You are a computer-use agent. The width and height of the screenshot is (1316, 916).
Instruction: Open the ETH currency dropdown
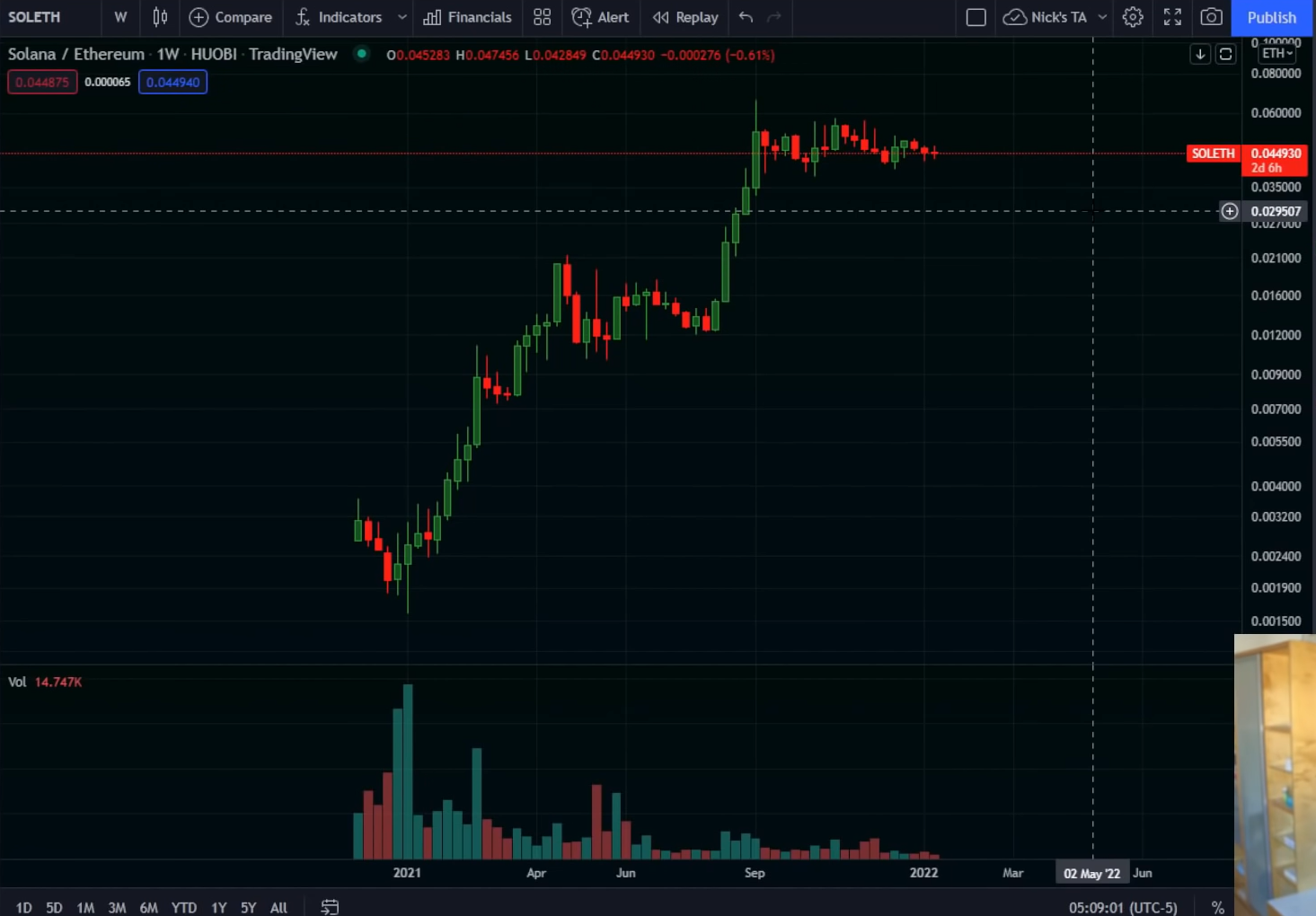pyautogui.click(x=1276, y=53)
